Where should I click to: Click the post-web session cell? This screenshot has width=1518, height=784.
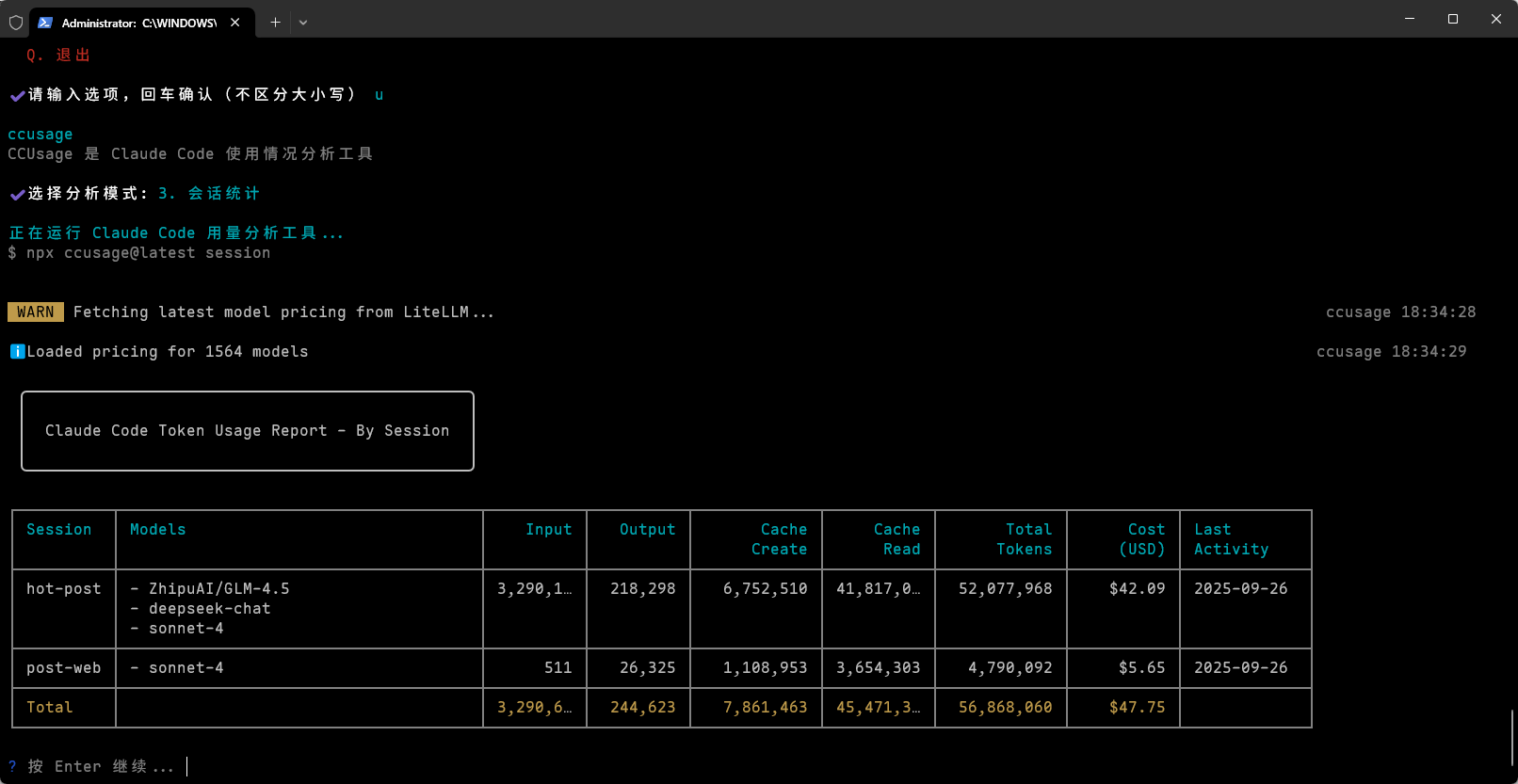63,668
